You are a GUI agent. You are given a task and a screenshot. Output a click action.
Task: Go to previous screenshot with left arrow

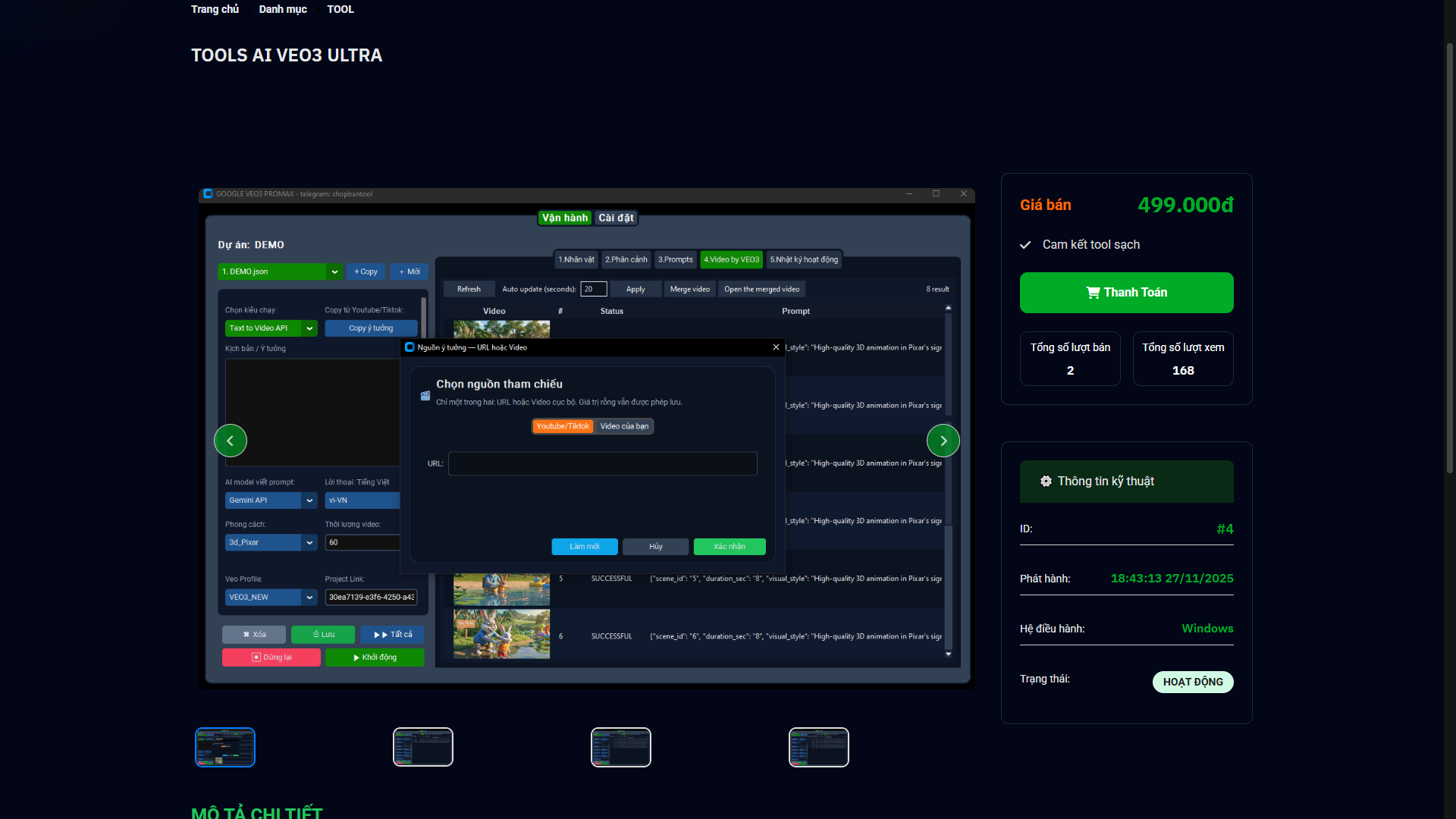pyautogui.click(x=231, y=441)
